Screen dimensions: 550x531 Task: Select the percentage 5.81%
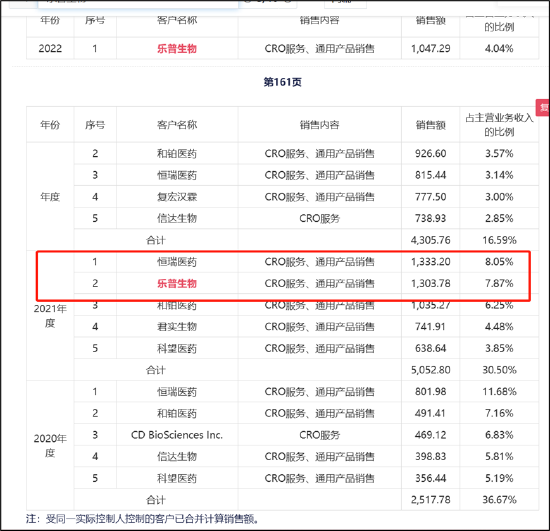[x=499, y=457]
